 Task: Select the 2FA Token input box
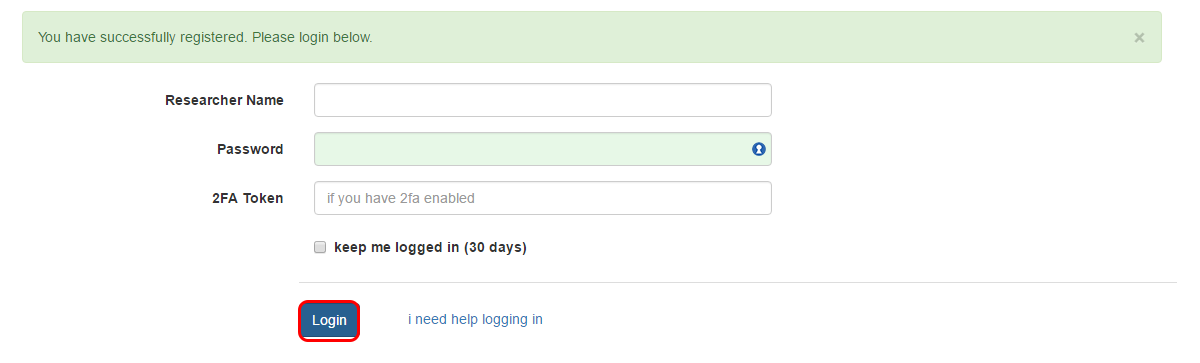pos(543,198)
